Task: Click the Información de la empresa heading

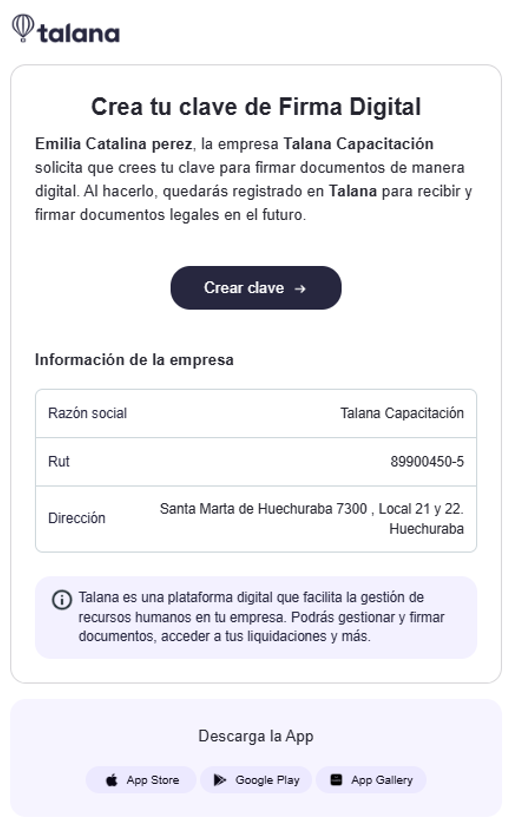Action: click(x=134, y=360)
